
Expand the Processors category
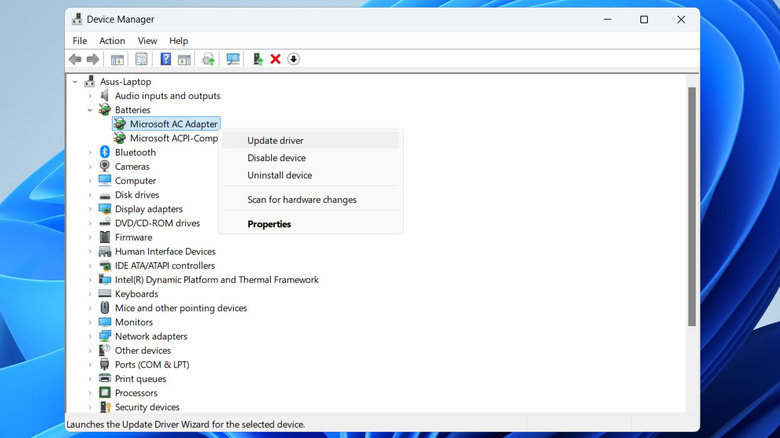click(x=90, y=393)
